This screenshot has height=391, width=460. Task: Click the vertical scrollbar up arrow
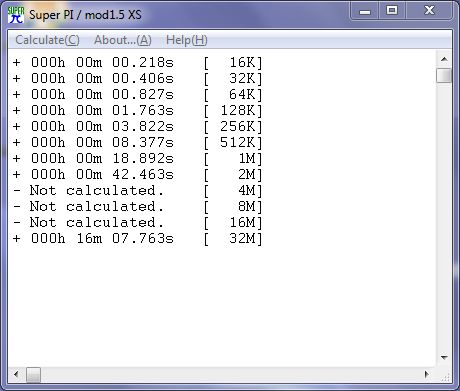[x=444, y=59]
